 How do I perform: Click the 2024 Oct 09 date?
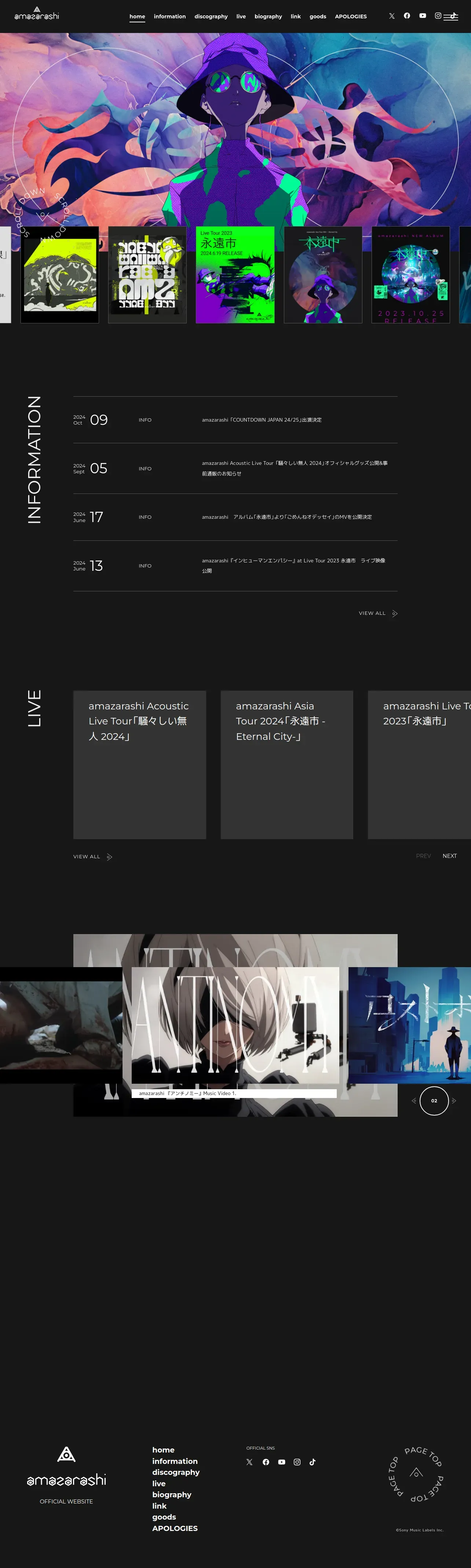(x=90, y=420)
